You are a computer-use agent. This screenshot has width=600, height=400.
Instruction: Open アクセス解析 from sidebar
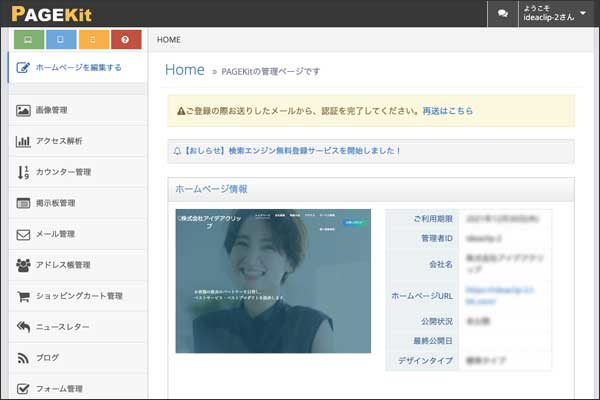[x=78, y=141]
